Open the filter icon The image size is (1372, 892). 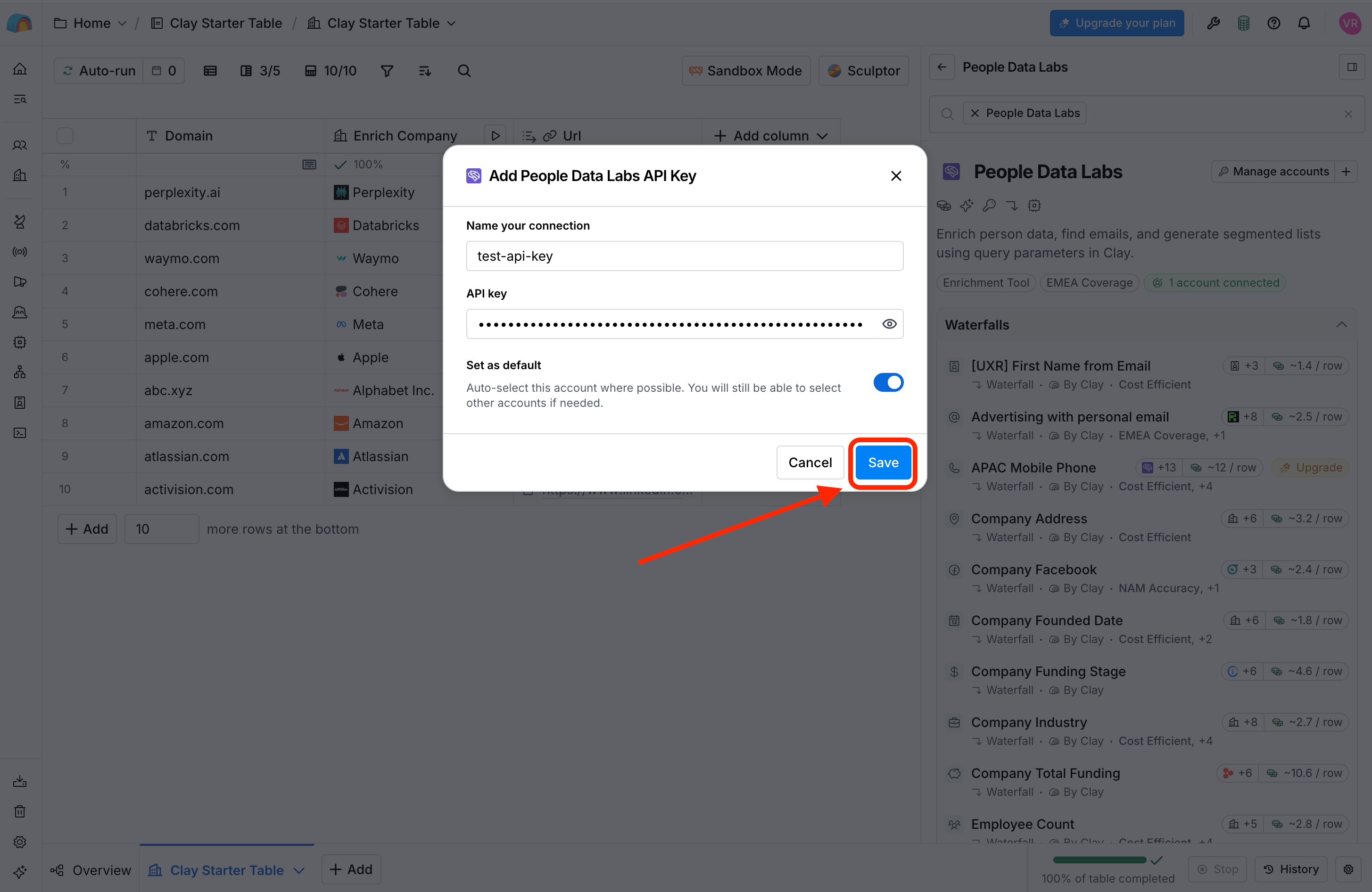click(x=387, y=71)
